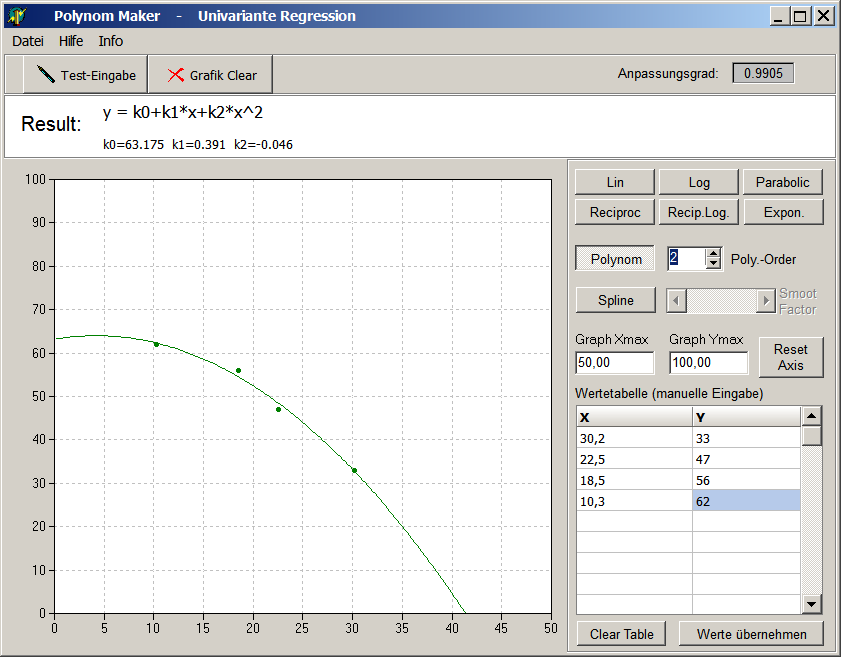Viewport: 841px width, 657px height.
Task: Click the Graph Xmax field
Action: click(x=615, y=363)
